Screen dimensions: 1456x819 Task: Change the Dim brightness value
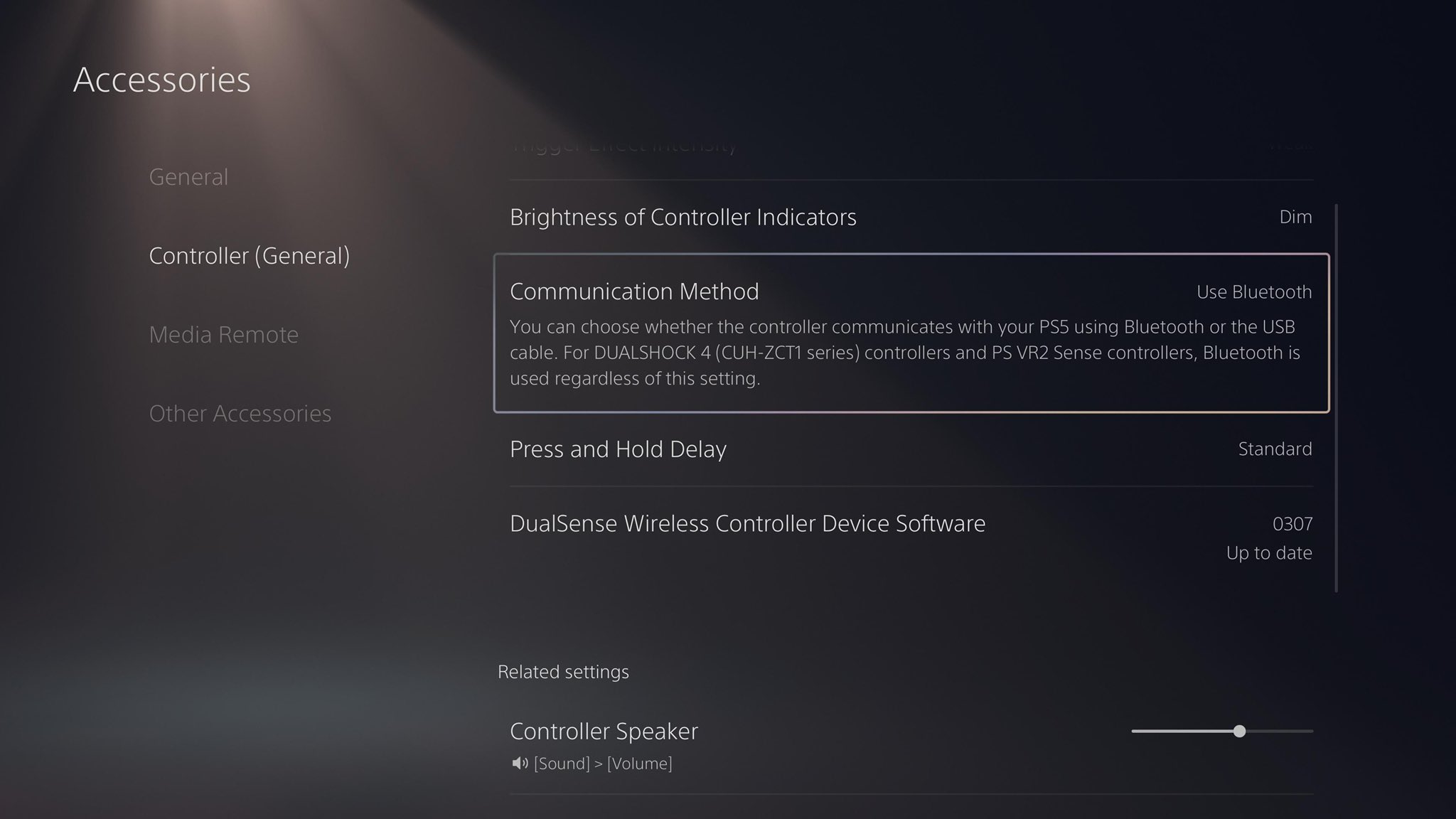pyautogui.click(x=1295, y=217)
